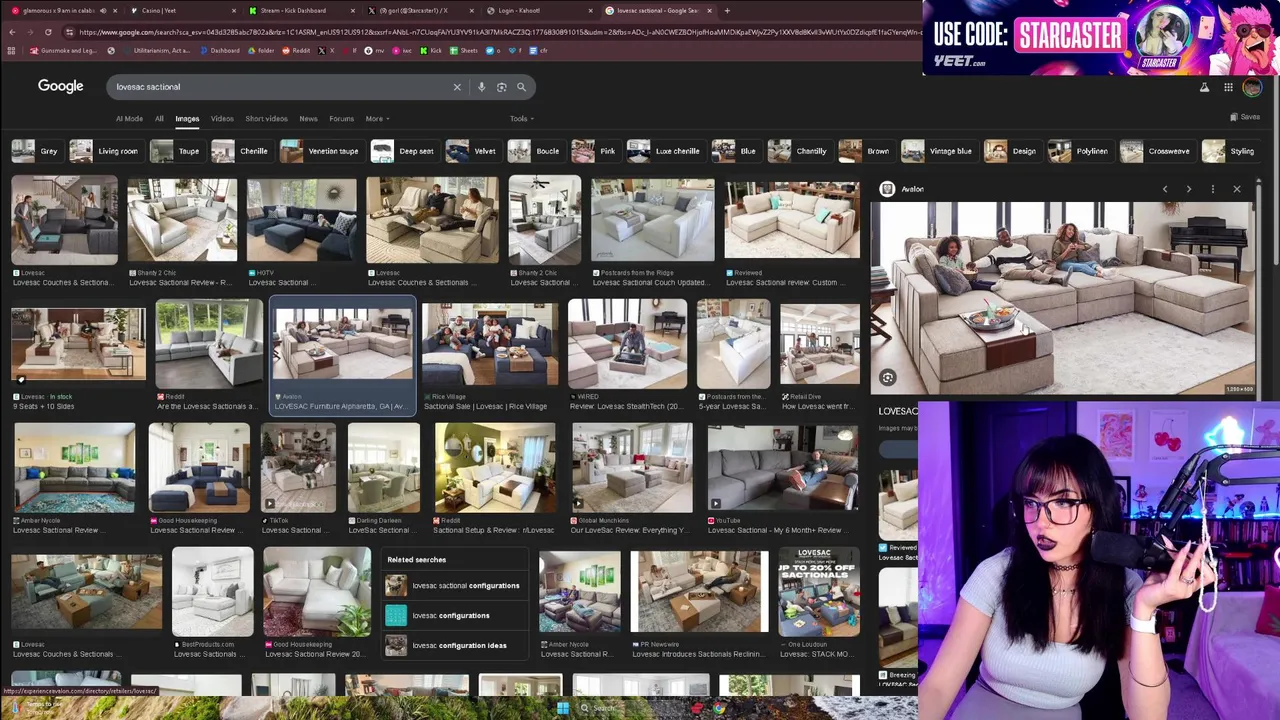Open the Short videos tab
Screen dimensions: 1280x720
tap(266, 119)
